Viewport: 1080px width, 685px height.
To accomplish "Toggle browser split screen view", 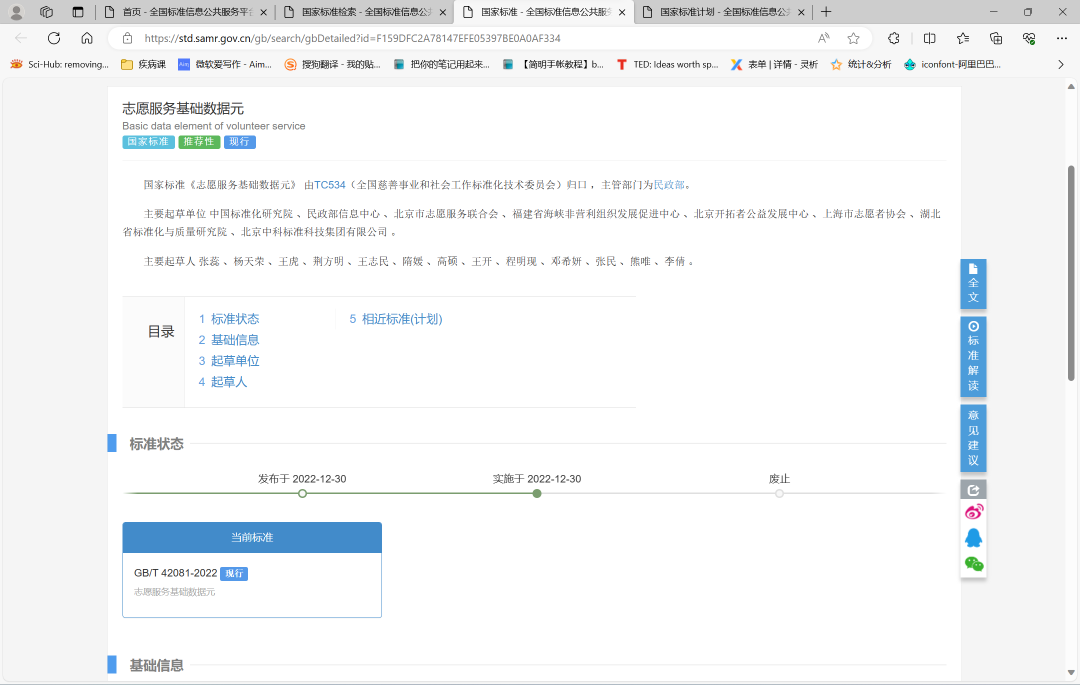I will pyautogui.click(x=929, y=38).
